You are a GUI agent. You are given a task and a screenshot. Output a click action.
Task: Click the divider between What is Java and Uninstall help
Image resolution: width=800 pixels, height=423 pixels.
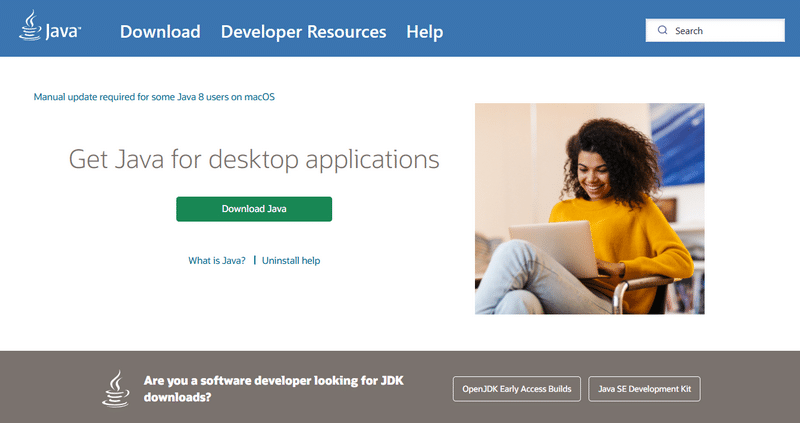[254, 260]
